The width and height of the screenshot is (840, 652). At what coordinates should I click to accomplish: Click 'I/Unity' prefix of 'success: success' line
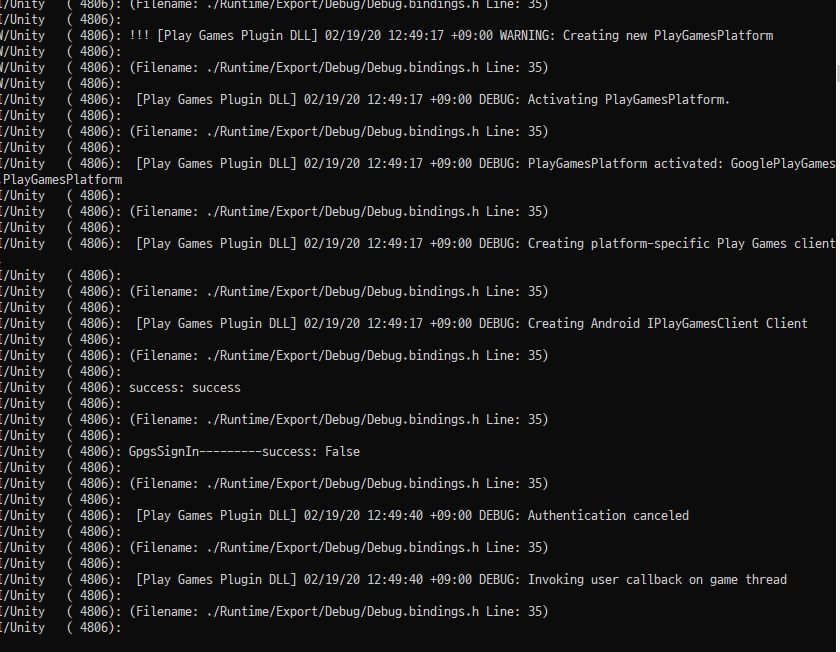[x=22, y=388]
